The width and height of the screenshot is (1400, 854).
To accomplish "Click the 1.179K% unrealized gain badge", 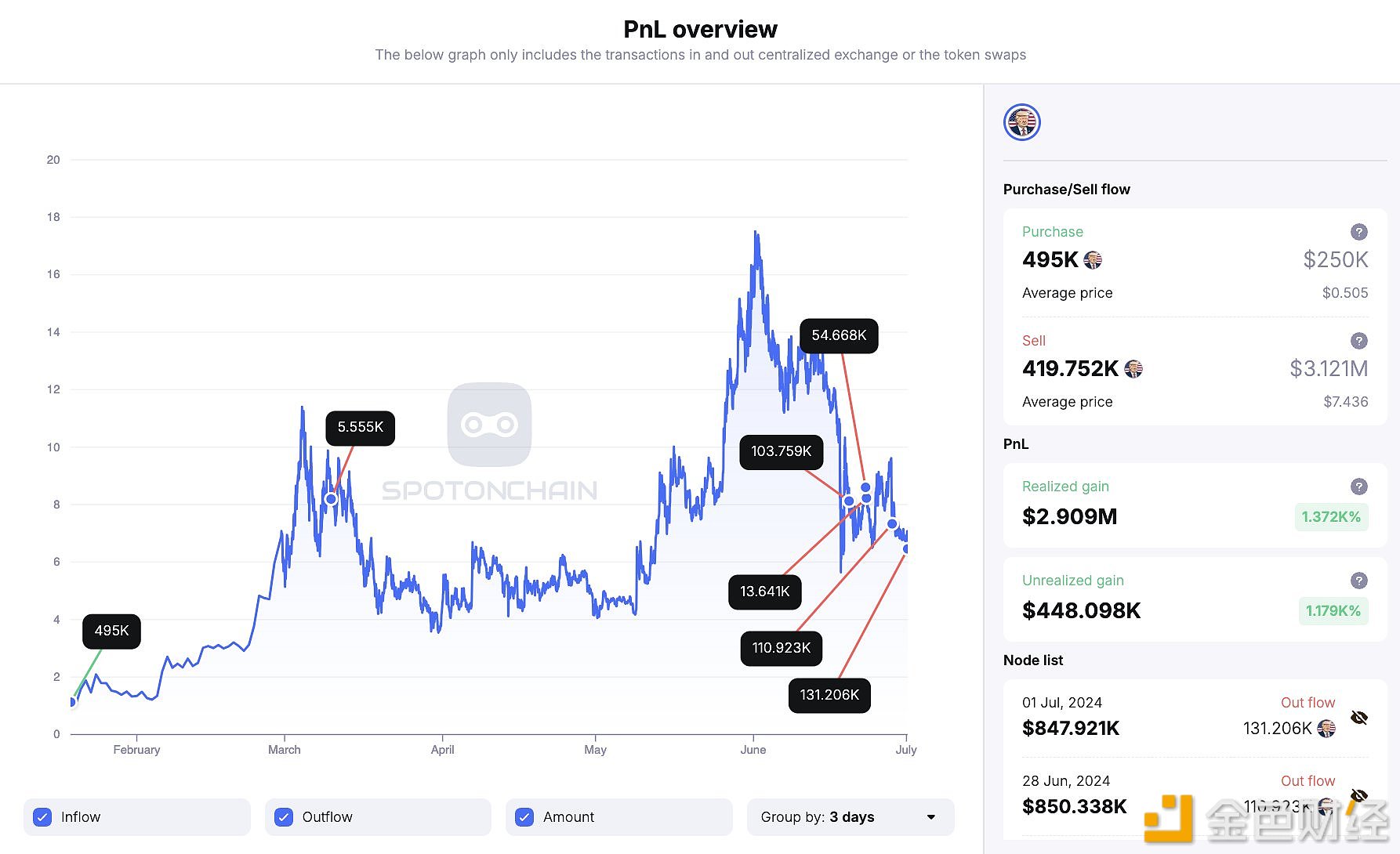I will pos(1332,611).
